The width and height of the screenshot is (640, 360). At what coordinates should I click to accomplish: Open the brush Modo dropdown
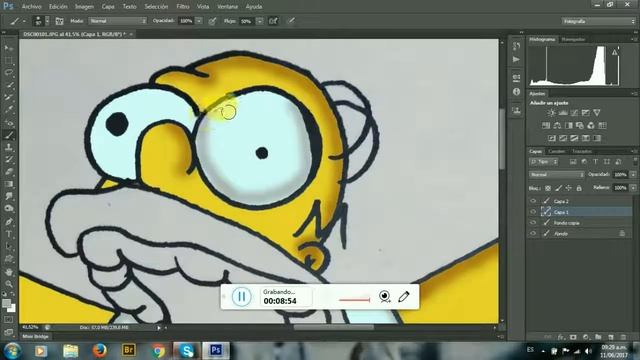(x=118, y=21)
